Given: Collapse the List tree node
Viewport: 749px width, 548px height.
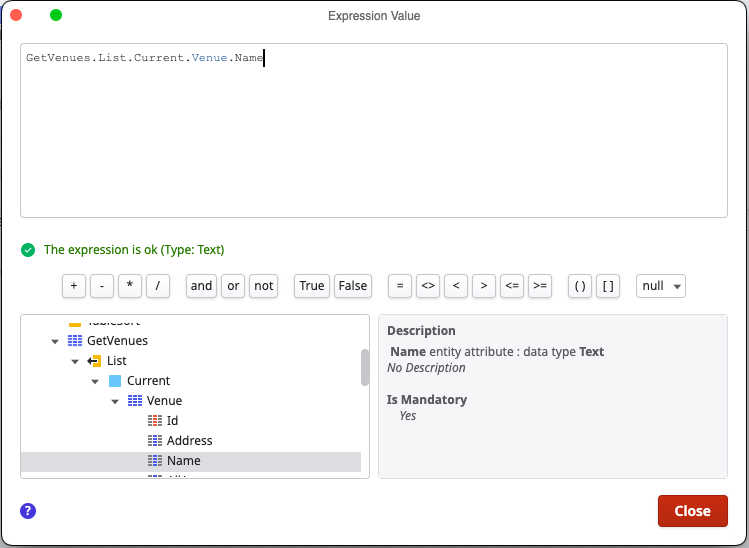Looking at the screenshot, I should click(75, 362).
